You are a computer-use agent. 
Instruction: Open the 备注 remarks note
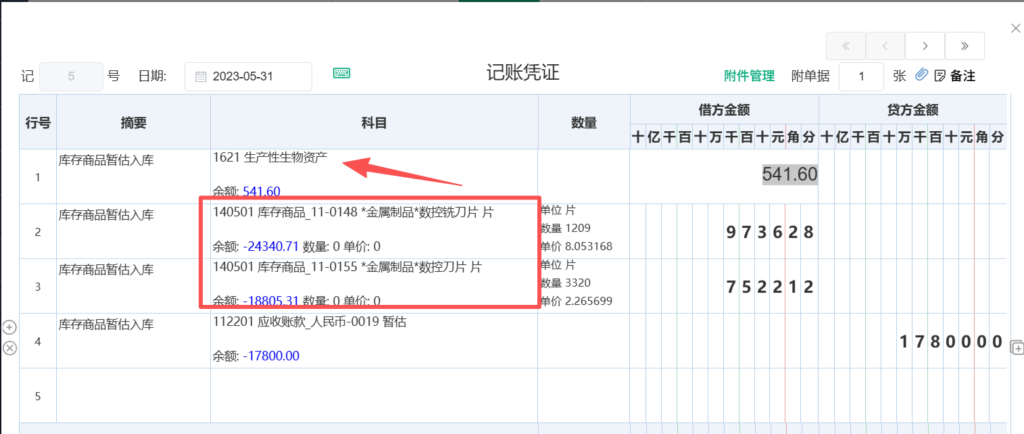tap(955, 76)
